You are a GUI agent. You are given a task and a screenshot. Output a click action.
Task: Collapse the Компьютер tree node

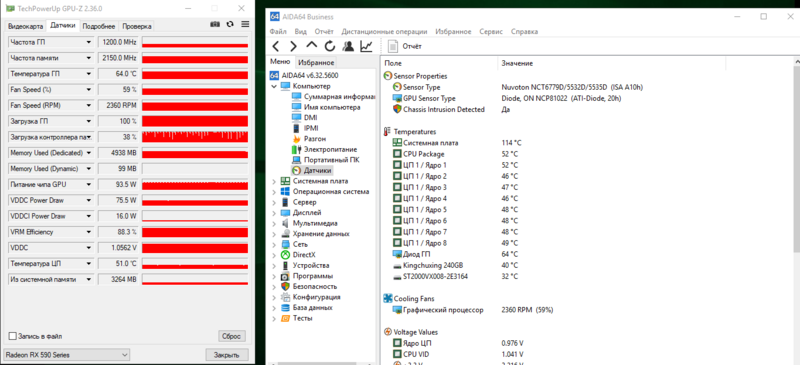pyautogui.click(x=274, y=86)
